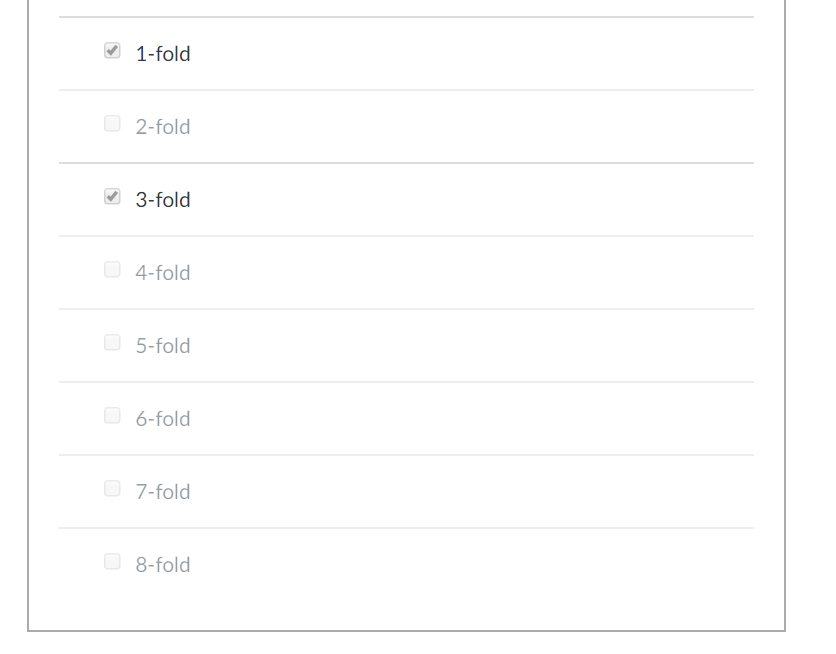This screenshot has height=654, width=836.
Task: Uncheck the 3-fold checkbox
Action: click(x=112, y=197)
